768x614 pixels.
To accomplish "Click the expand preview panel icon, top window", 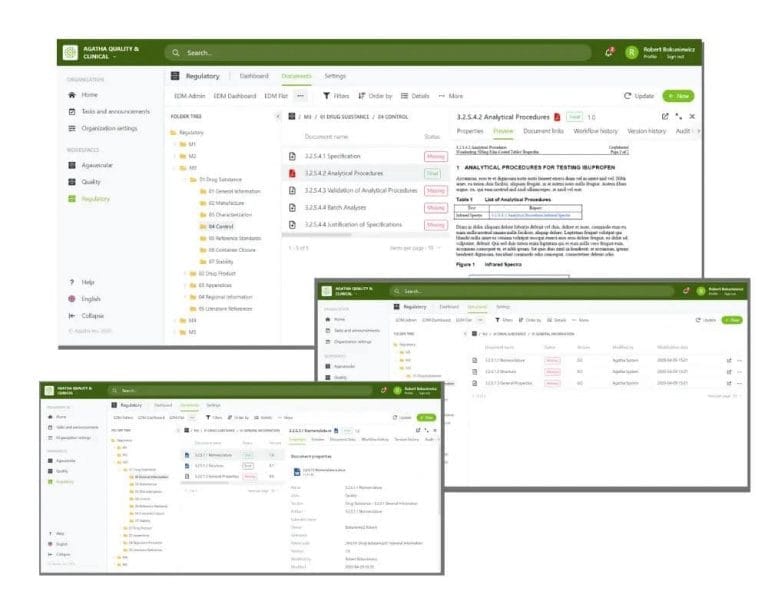I will [x=678, y=117].
